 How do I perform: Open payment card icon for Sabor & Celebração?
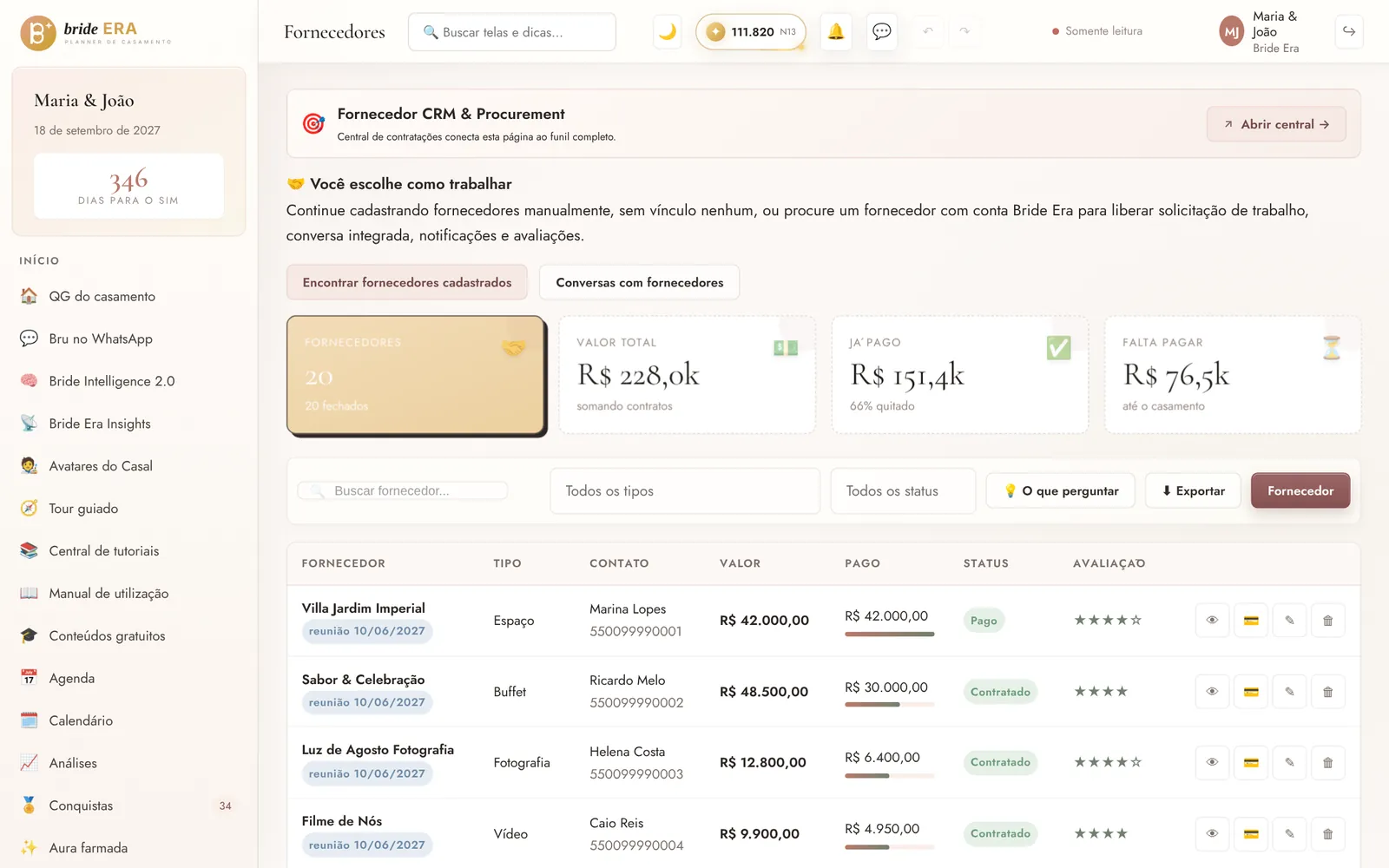coord(1251,692)
